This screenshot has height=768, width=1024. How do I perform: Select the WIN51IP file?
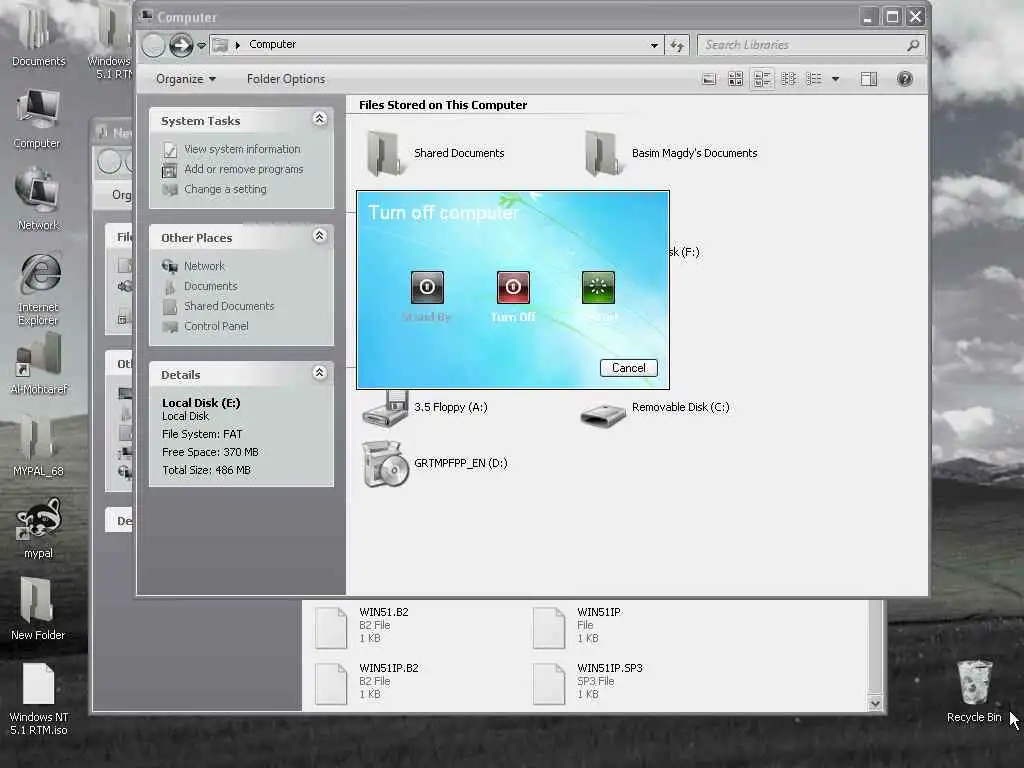click(x=577, y=626)
